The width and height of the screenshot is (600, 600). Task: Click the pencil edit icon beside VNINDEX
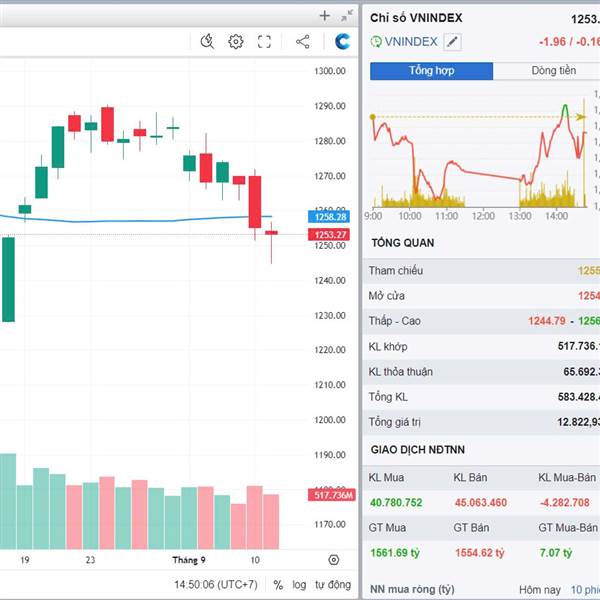tap(452, 41)
